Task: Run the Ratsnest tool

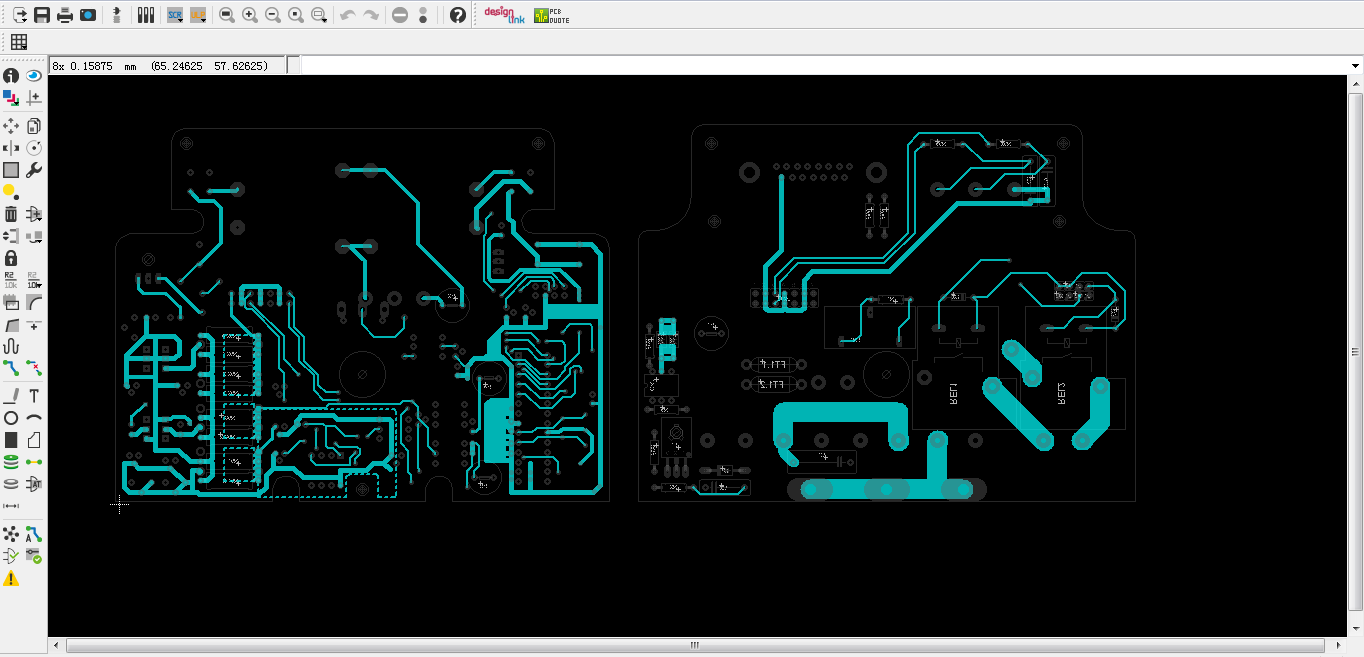Action: [x=11, y=534]
